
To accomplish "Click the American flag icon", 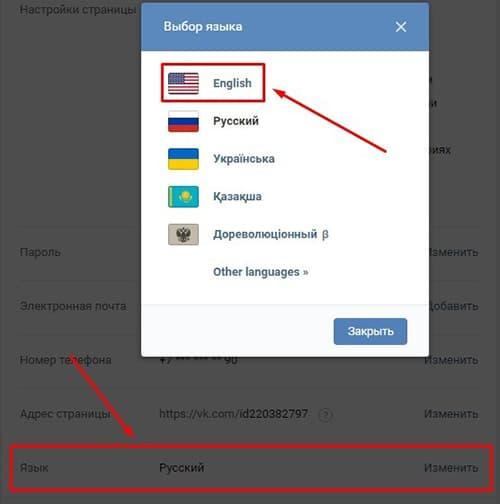I will 183,83.
